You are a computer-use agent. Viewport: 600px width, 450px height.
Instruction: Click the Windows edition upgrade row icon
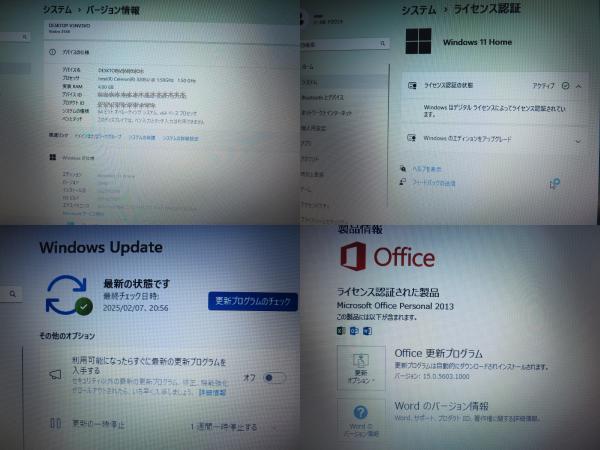click(x=412, y=138)
